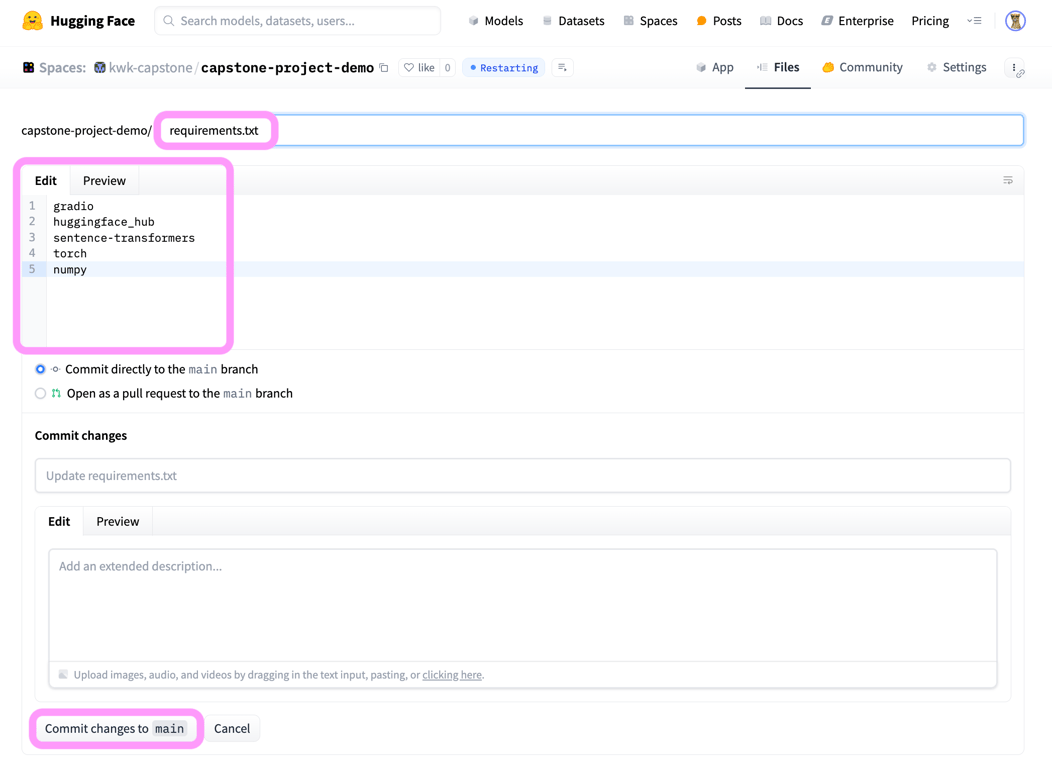Screen dimensions: 1052x768
Task: Click the Cancel button
Action: click(231, 728)
